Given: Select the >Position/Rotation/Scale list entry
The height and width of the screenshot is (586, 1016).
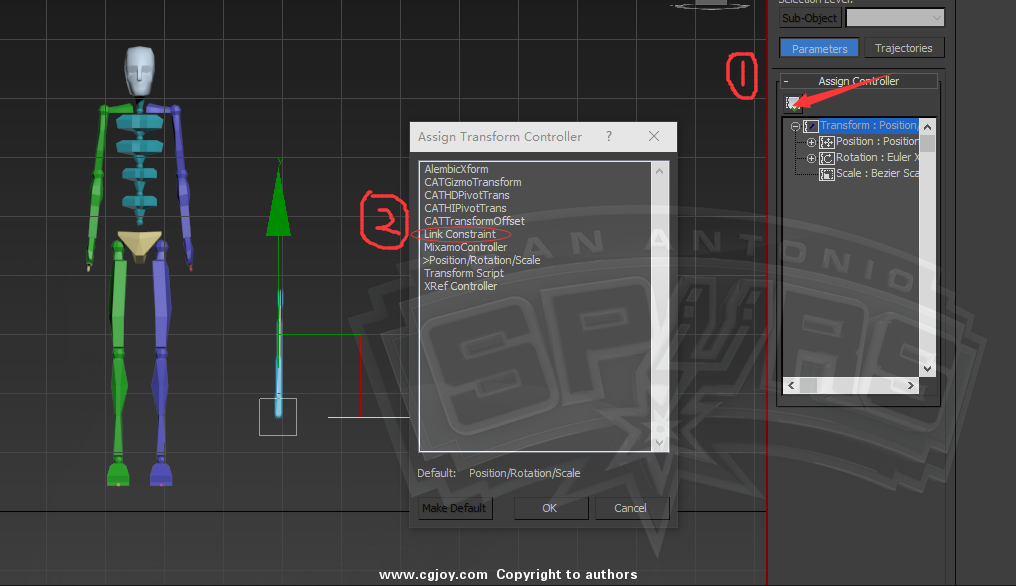Looking at the screenshot, I should [481, 260].
